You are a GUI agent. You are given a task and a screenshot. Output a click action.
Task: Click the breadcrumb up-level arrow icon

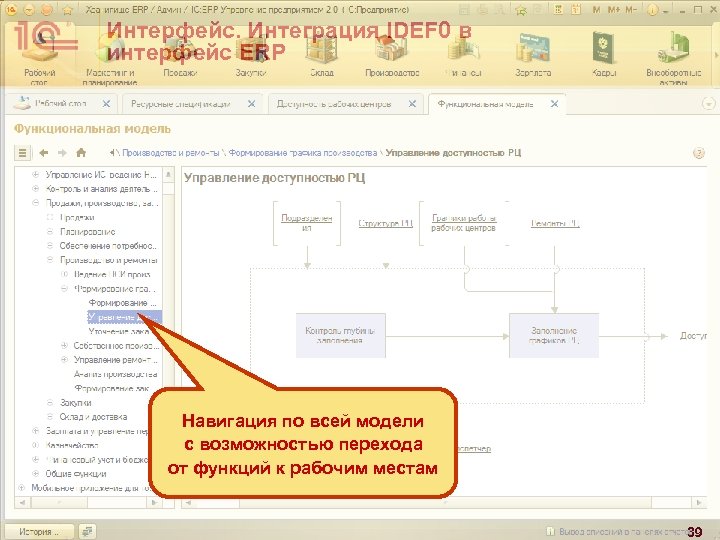coord(112,153)
